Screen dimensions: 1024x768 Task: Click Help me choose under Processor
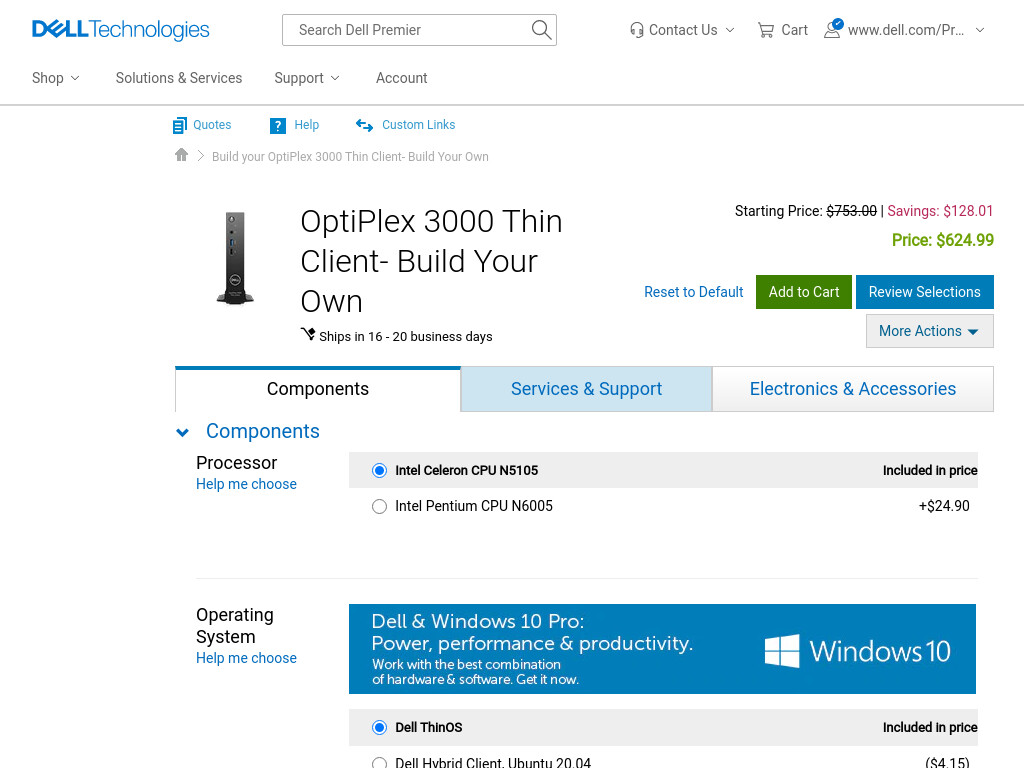246,484
